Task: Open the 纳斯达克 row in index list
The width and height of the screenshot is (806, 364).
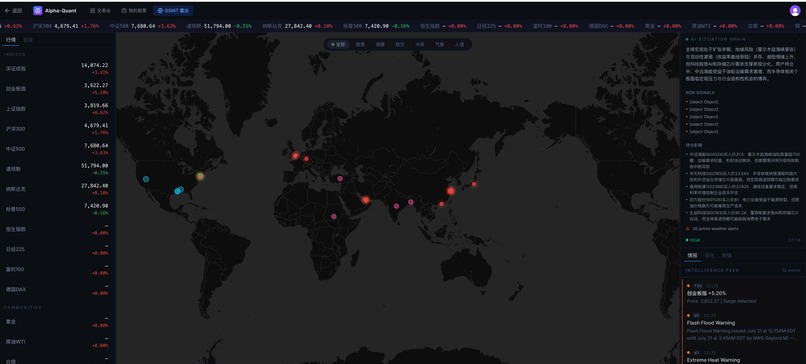Action: pos(57,189)
